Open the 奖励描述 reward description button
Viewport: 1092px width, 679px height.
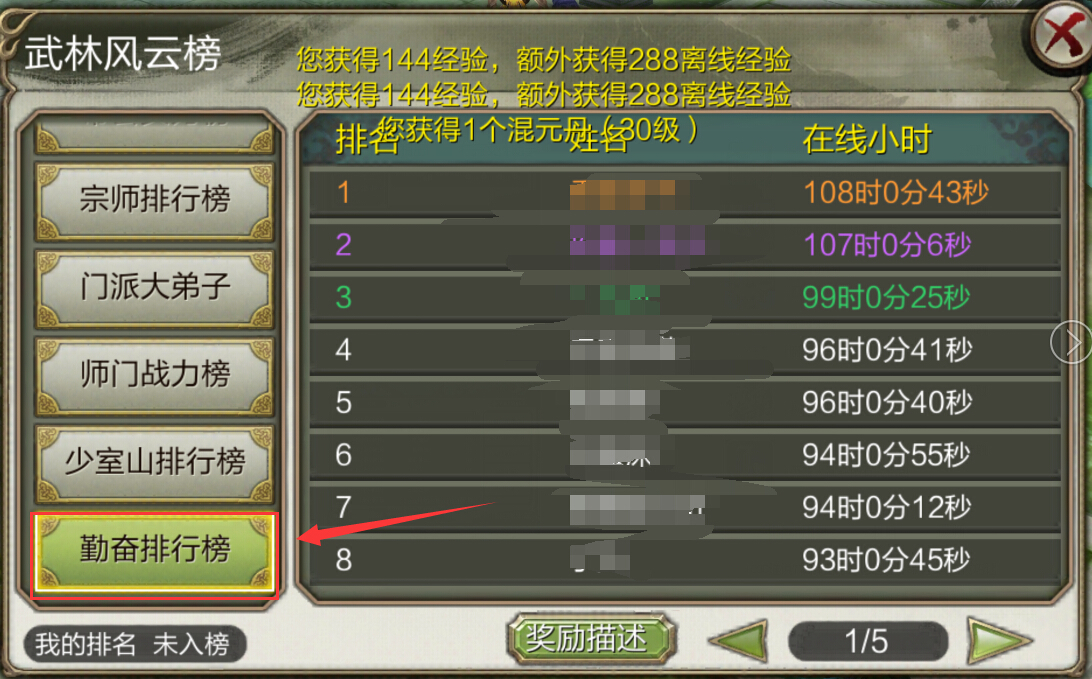591,638
